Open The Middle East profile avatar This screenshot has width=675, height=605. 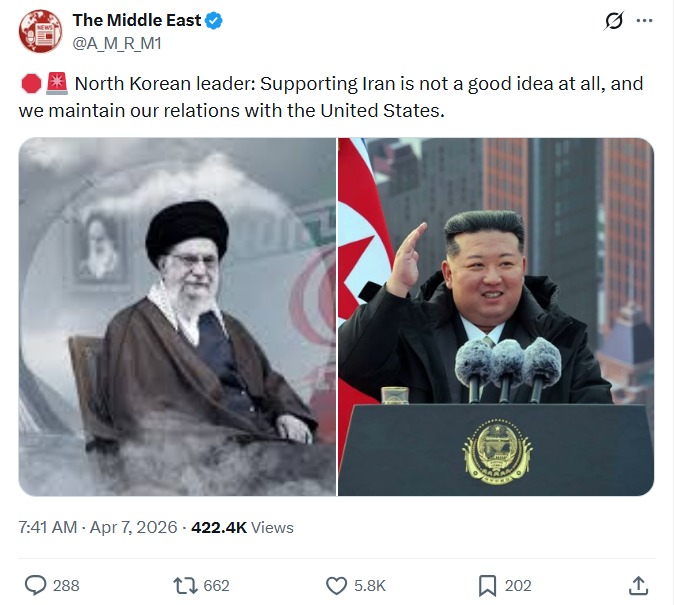pyautogui.click(x=40, y=32)
